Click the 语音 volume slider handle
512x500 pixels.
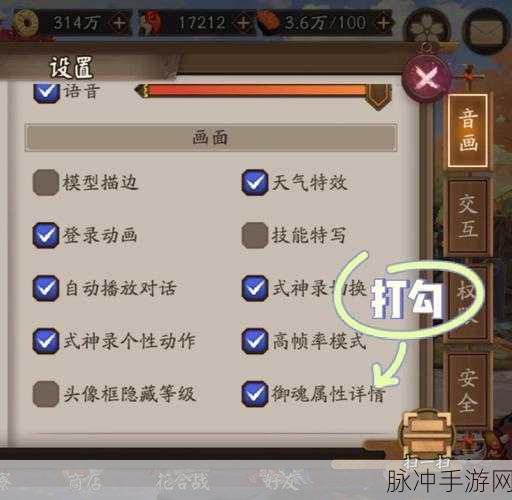pyautogui.click(x=378, y=97)
